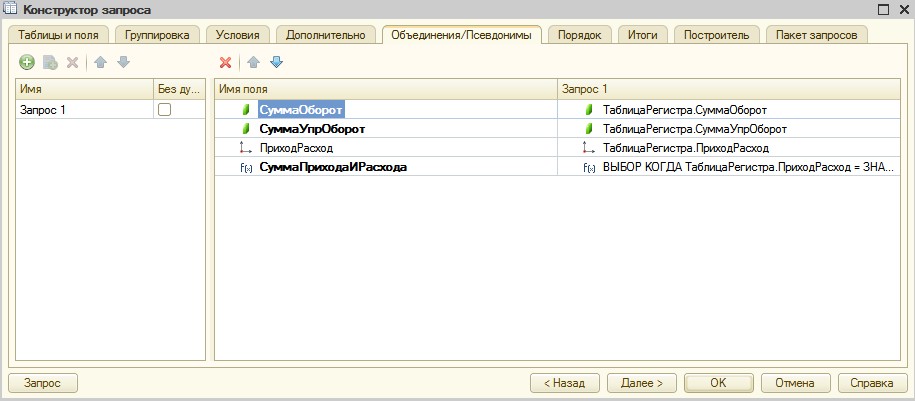Click the Далее > button
This screenshot has height=401, width=915.
click(641, 383)
